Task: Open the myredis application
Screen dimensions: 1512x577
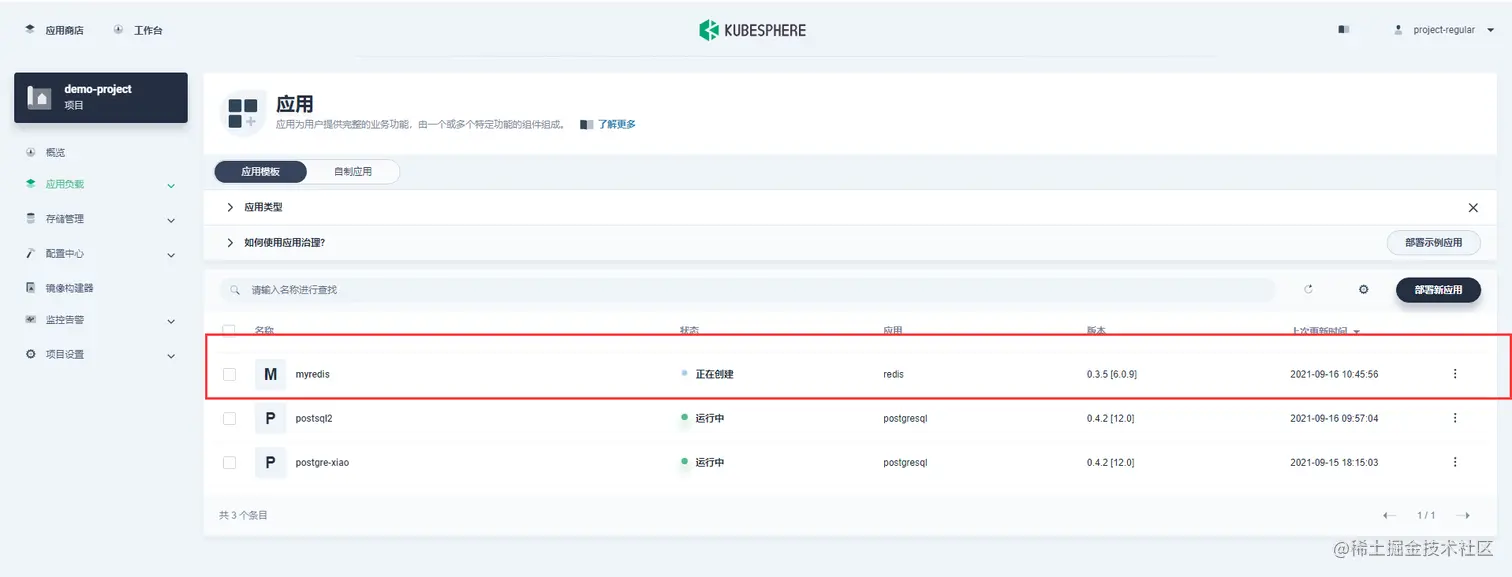Action: (312, 375)
